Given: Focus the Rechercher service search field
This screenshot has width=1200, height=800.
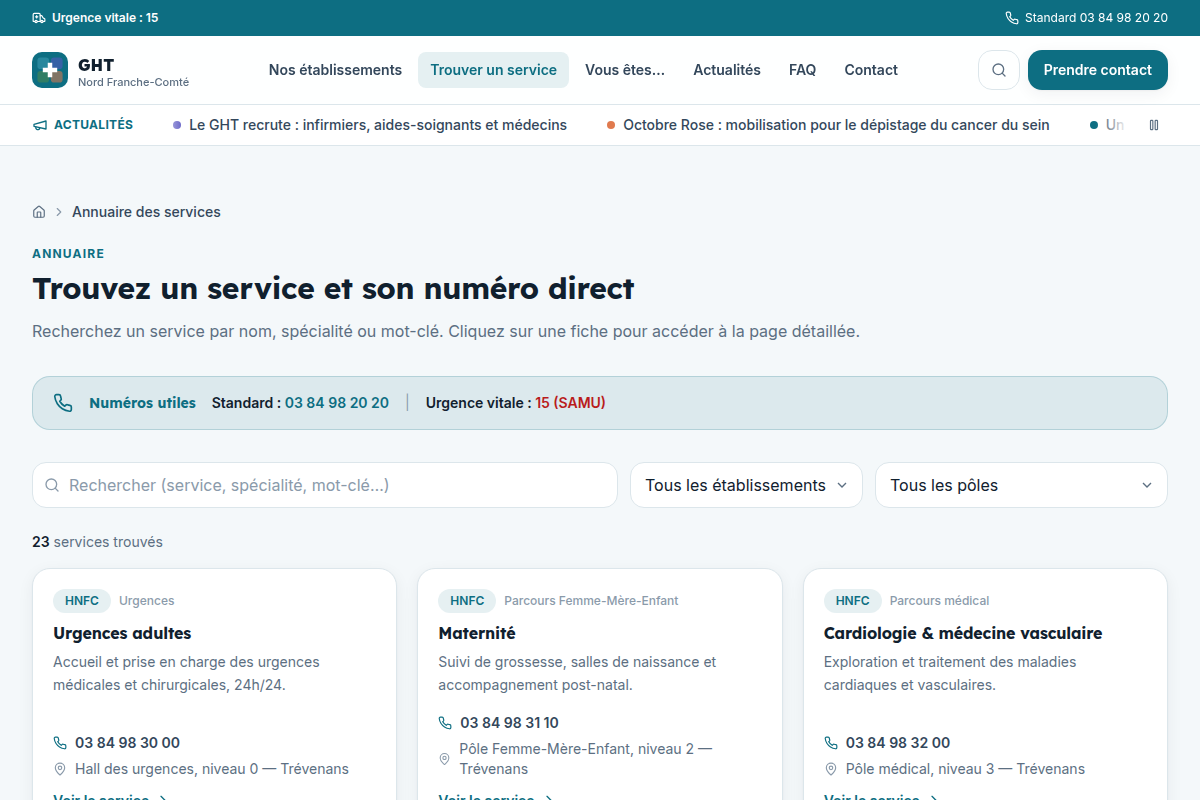Looking at the screenshot, I should [325, 485].
